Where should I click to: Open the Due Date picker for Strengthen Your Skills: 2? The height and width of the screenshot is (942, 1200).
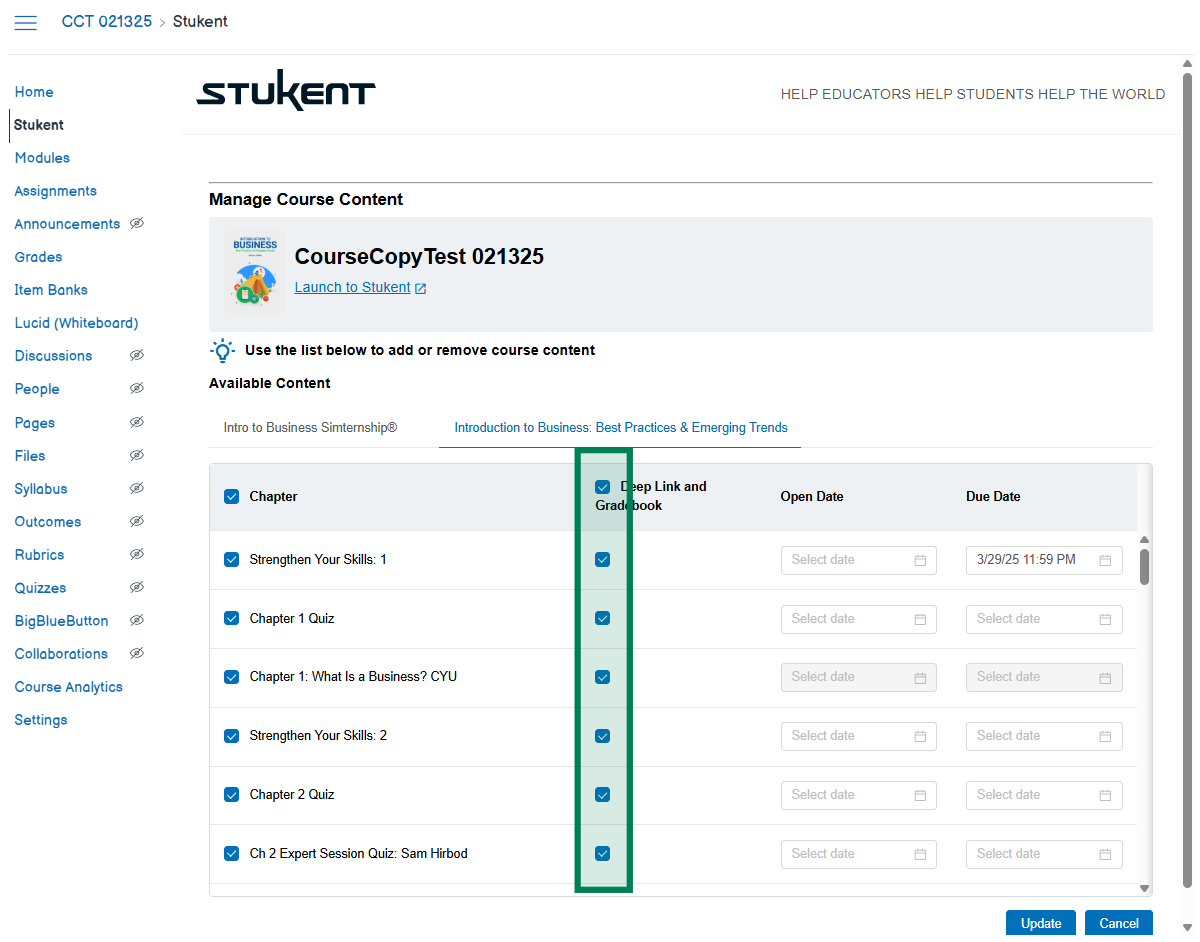1043,736
